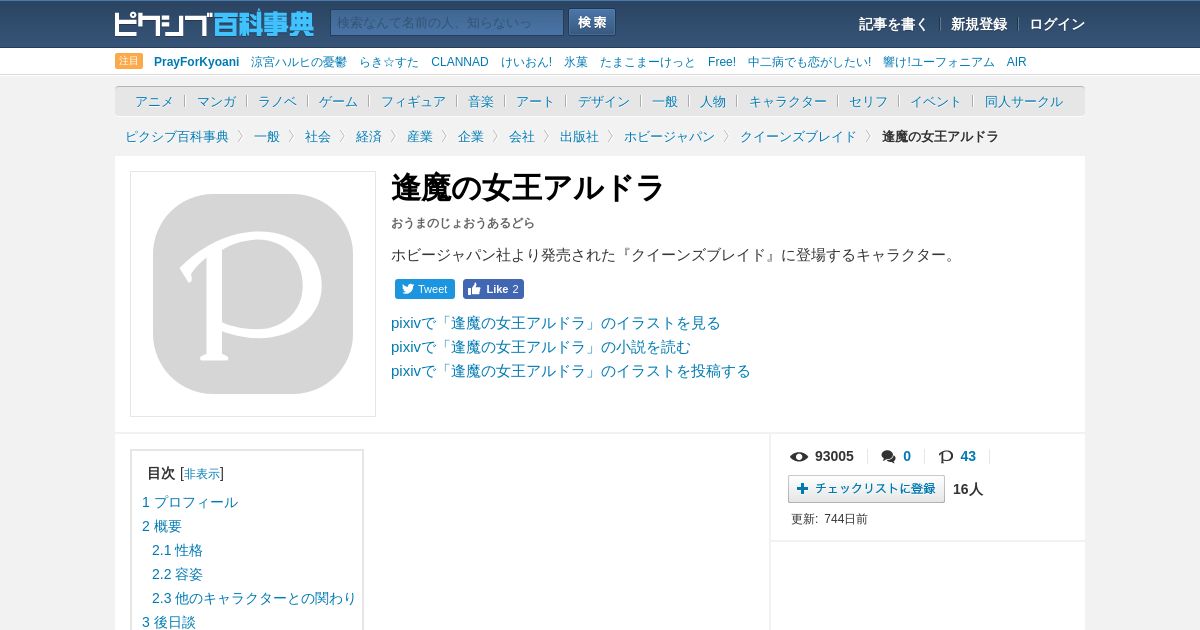Select the イベント category menu item
This screenshot has height=630, width=1200.
936,101
